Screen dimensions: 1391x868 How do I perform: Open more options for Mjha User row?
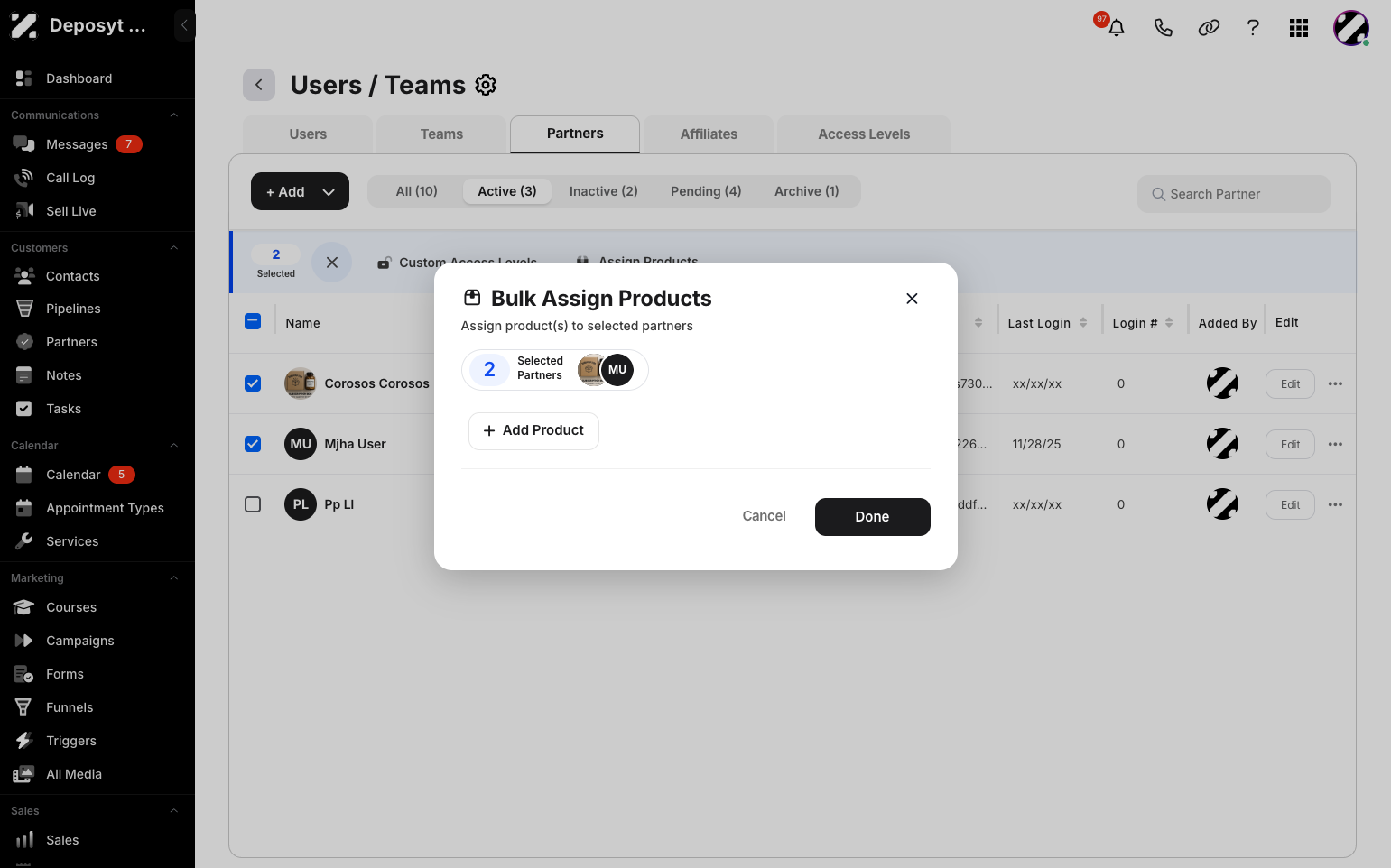[1335, 444]
